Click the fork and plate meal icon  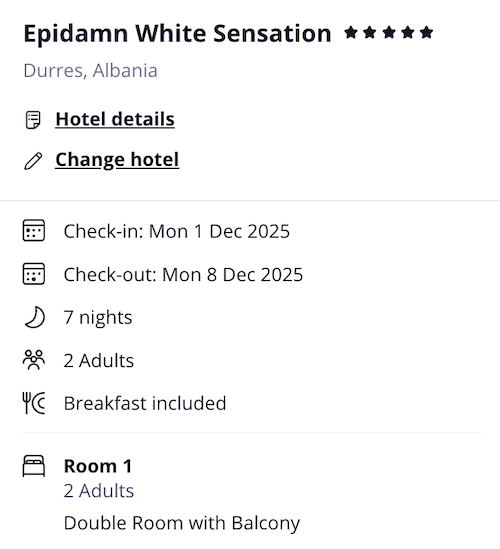34,403
